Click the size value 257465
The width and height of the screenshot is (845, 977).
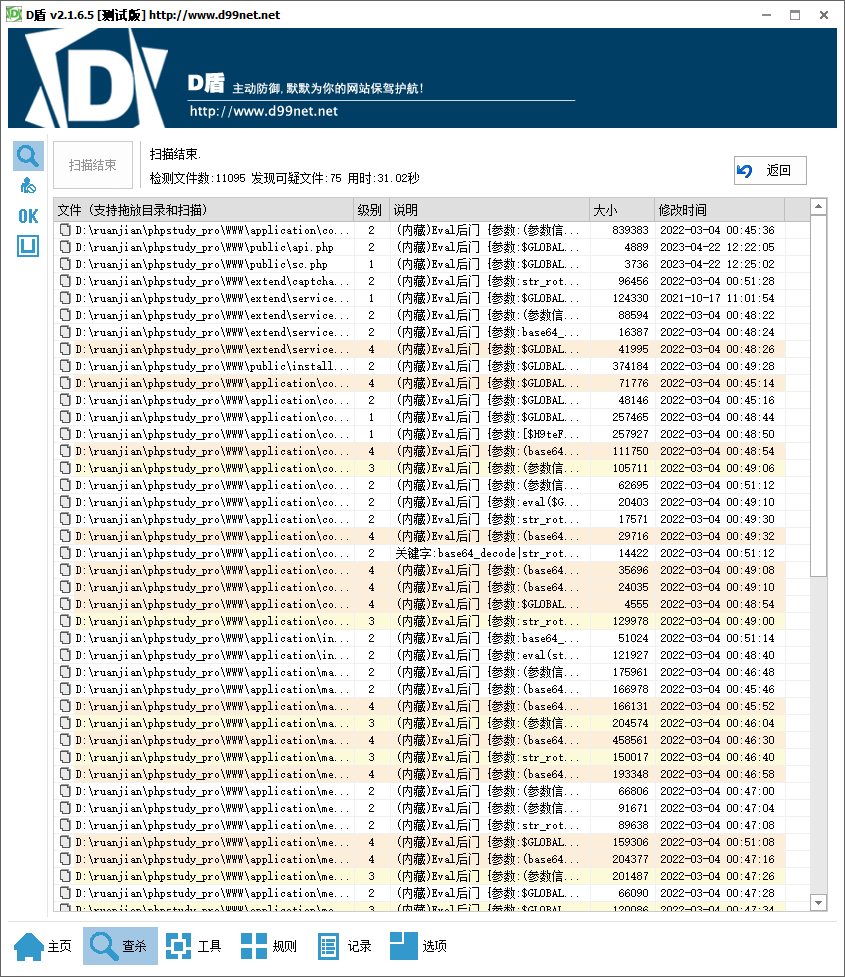click(630, 417)
